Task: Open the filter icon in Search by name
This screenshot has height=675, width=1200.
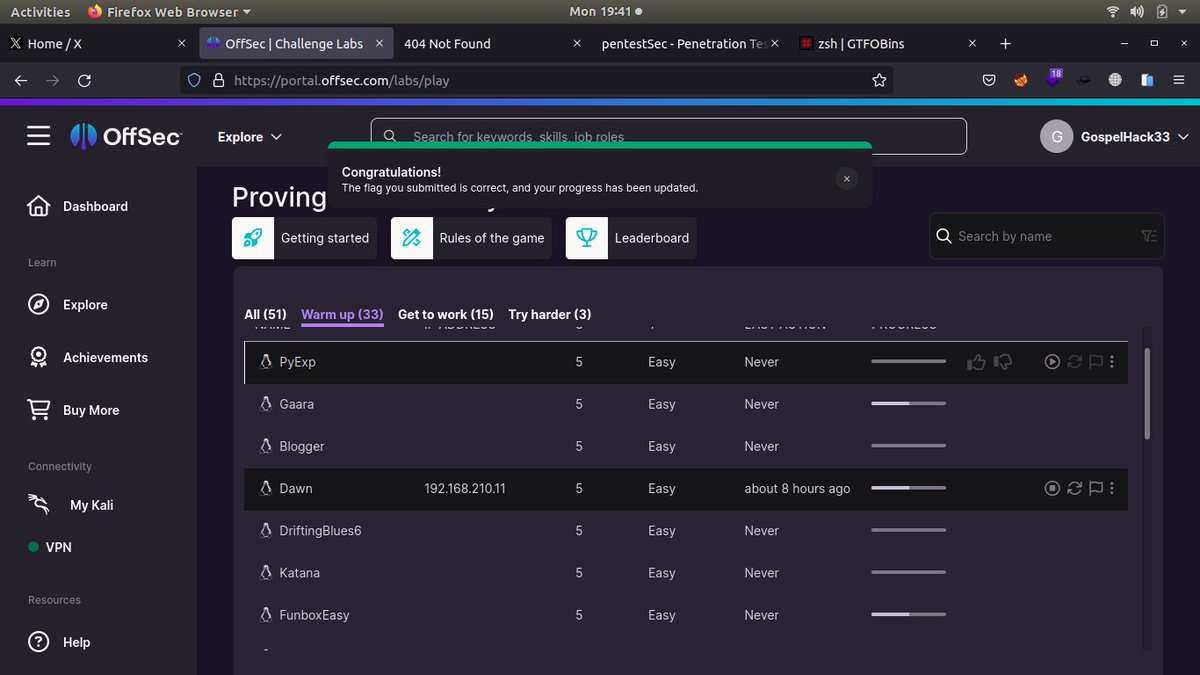Action: click(x=1148, y=236)
